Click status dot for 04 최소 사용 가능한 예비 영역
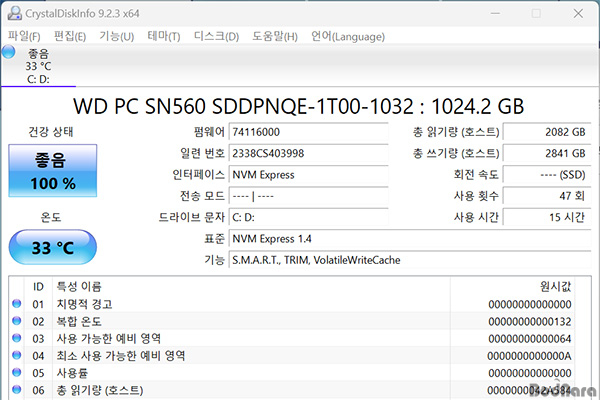This screenshot has height=400, width=600. 16,355
